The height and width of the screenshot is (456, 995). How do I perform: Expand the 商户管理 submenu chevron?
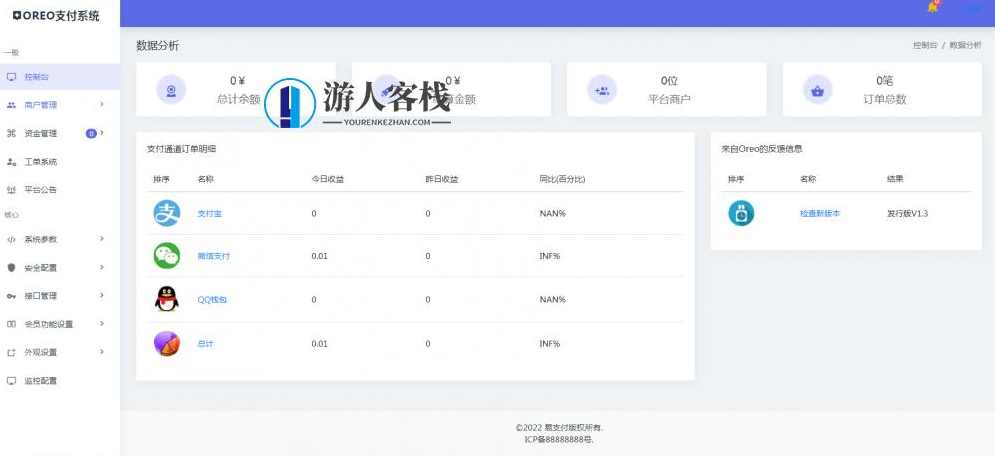[x=102, y=104]
